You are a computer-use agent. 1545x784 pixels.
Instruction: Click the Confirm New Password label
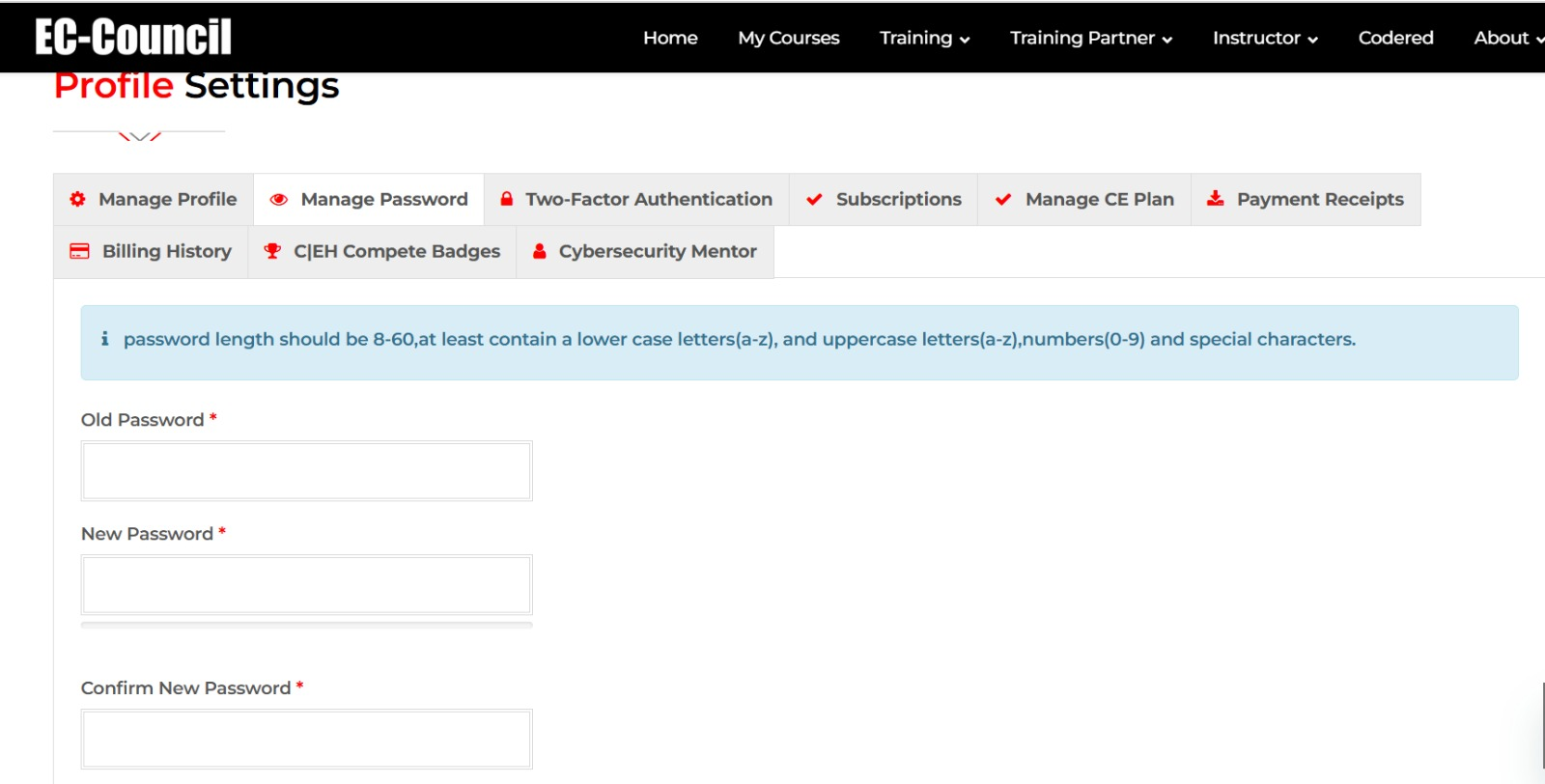point(185,688)
